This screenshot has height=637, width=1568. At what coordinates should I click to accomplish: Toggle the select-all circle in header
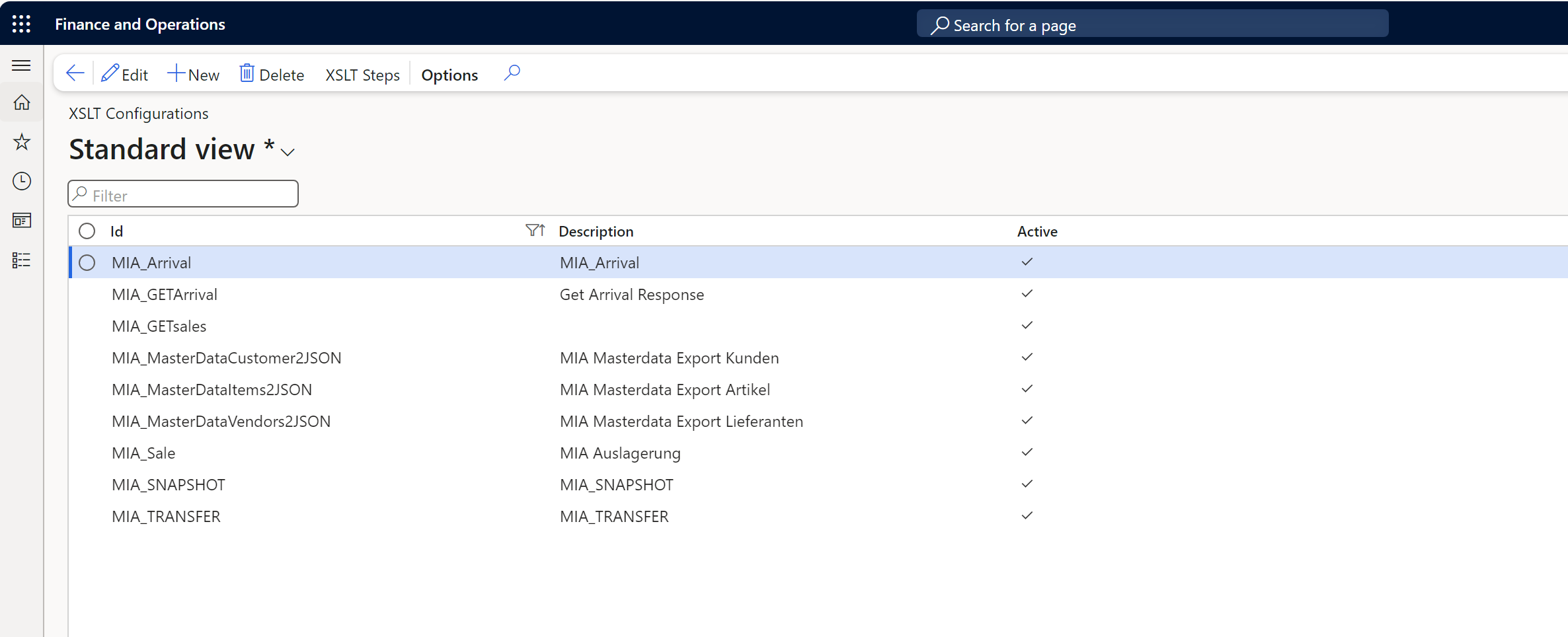(x=87, y=231)
